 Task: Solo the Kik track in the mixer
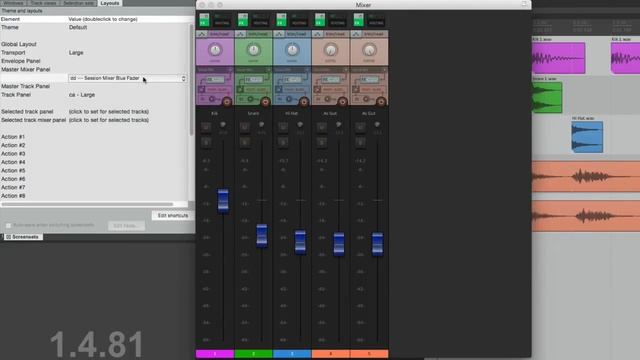(x=206, y=142)
